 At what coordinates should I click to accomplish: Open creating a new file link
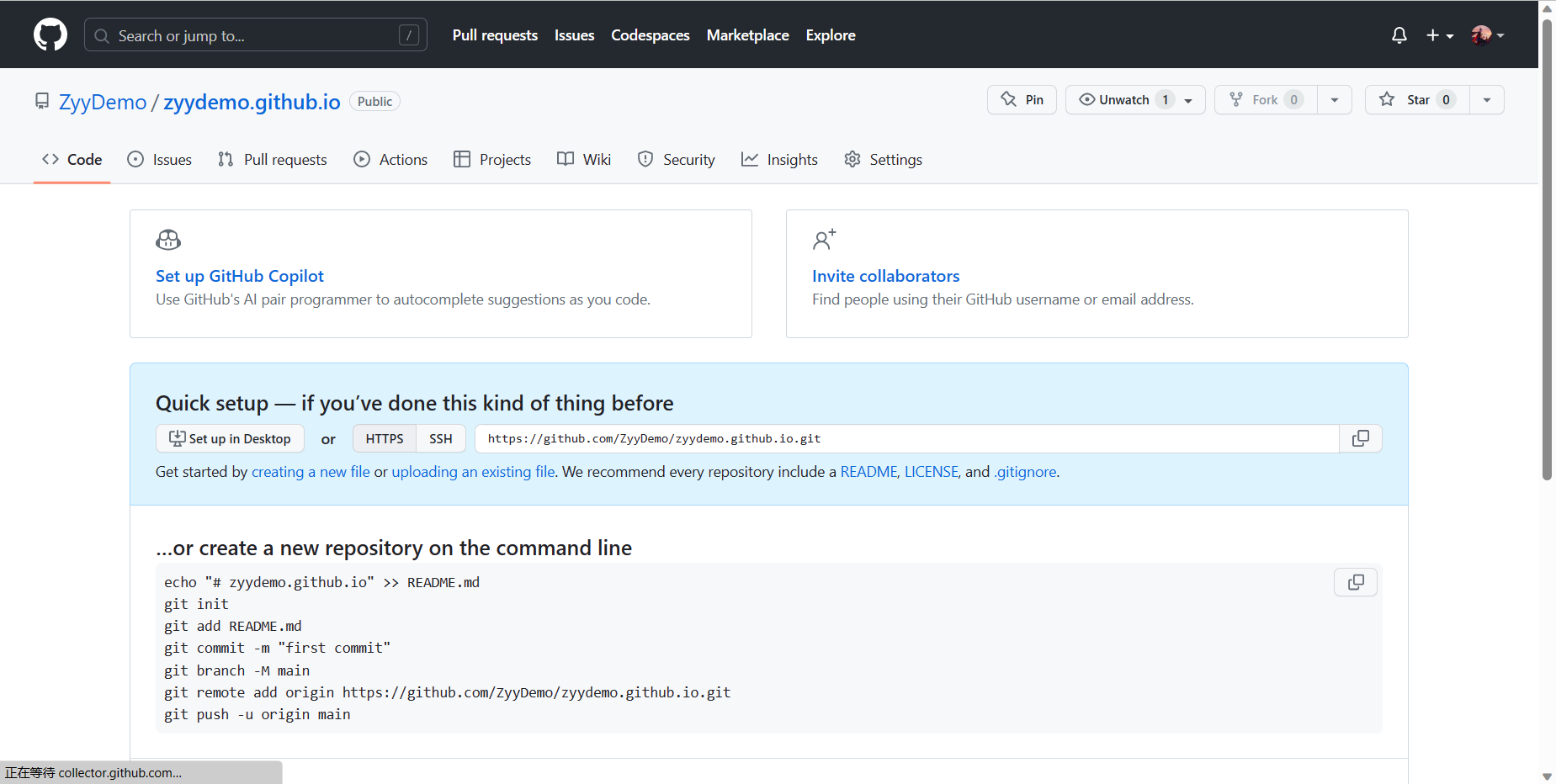point(311,472)
